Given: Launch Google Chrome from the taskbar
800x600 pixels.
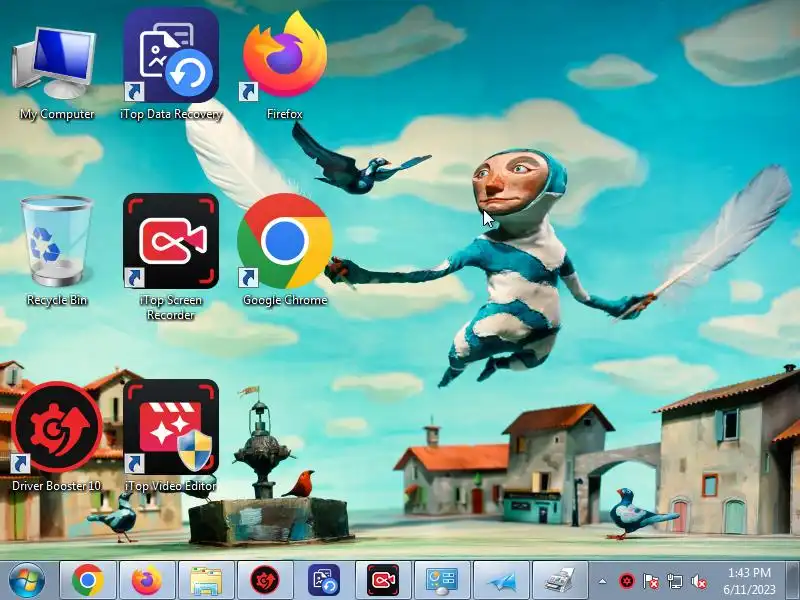Looking at the screenshot, I should coord(88,580).
